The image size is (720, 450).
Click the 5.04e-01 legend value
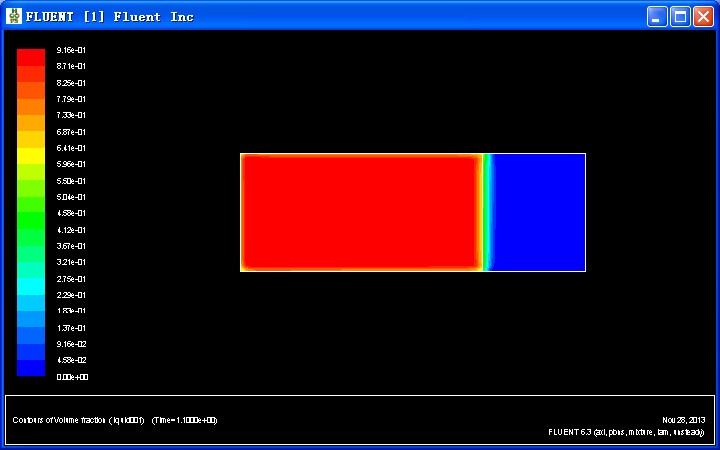tap(71, 197)
